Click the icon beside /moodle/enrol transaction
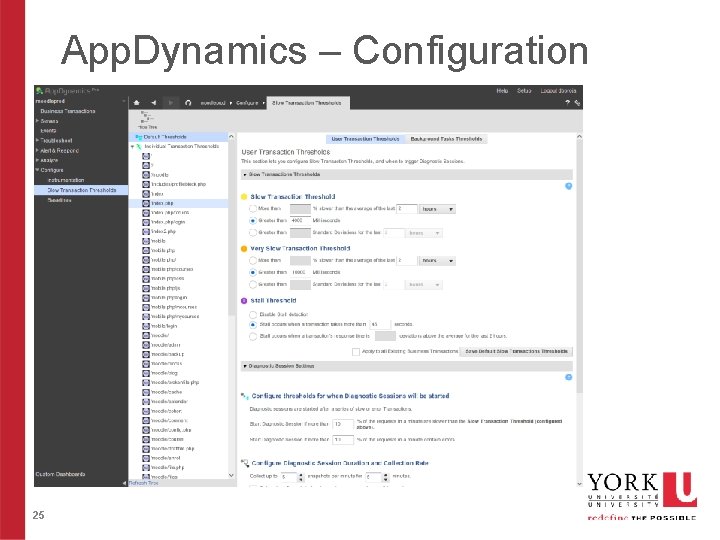The image size is (720, 540). point(146,458)
